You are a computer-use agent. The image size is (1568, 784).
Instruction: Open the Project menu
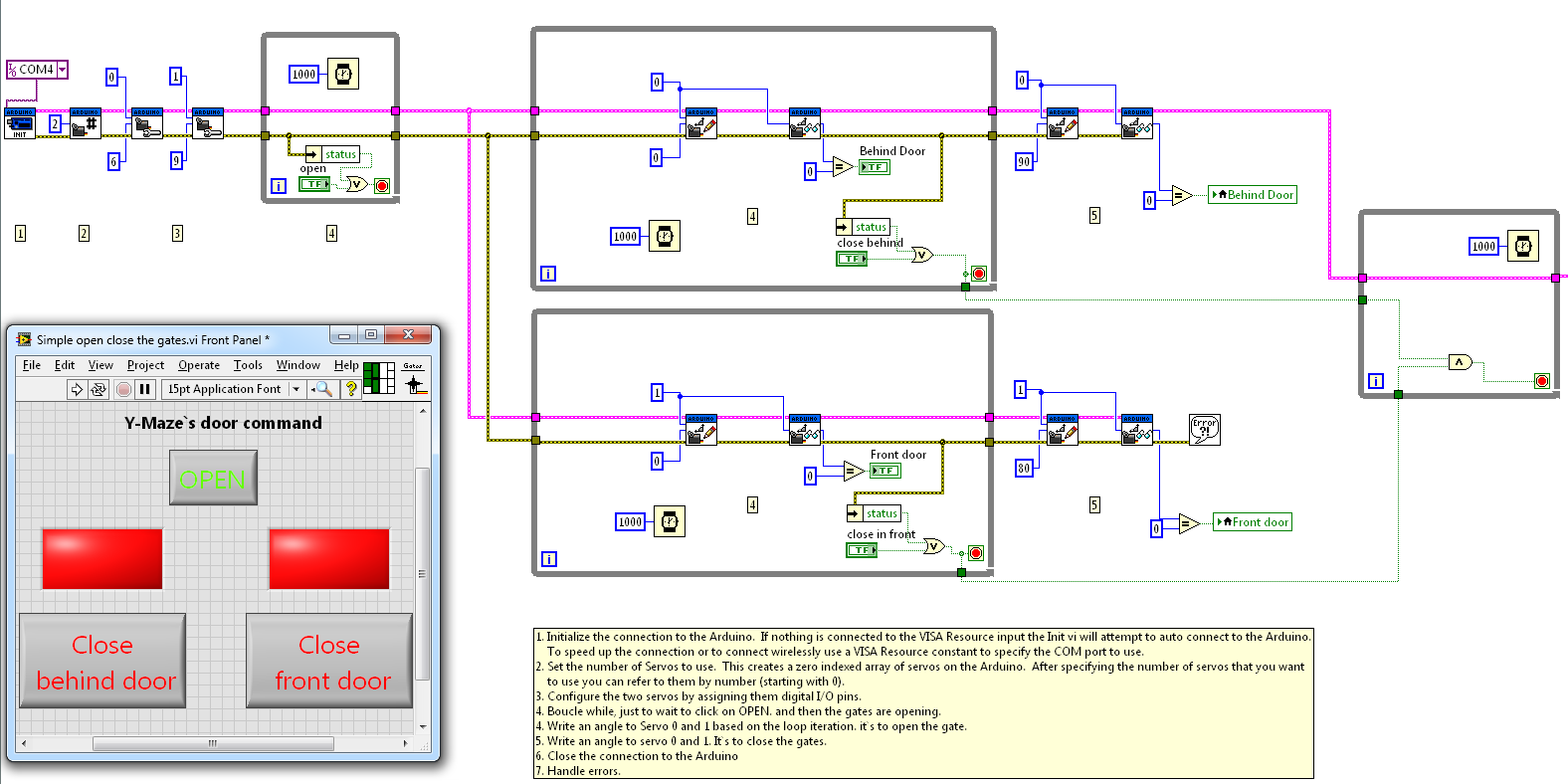tap(145, 365)
